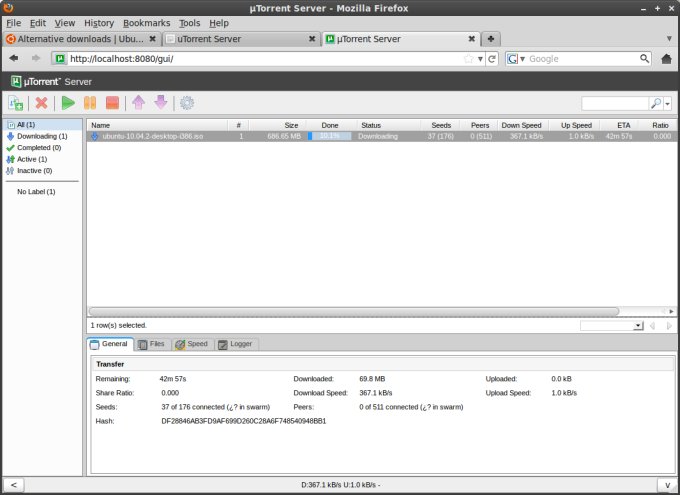
Task: Switch to the Files tab
Action: click(x=152, y=344)
